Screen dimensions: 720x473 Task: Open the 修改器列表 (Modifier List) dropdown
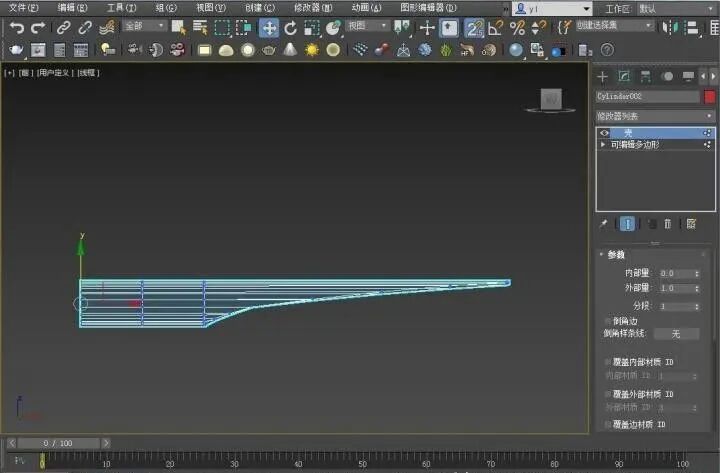[655, 116]
